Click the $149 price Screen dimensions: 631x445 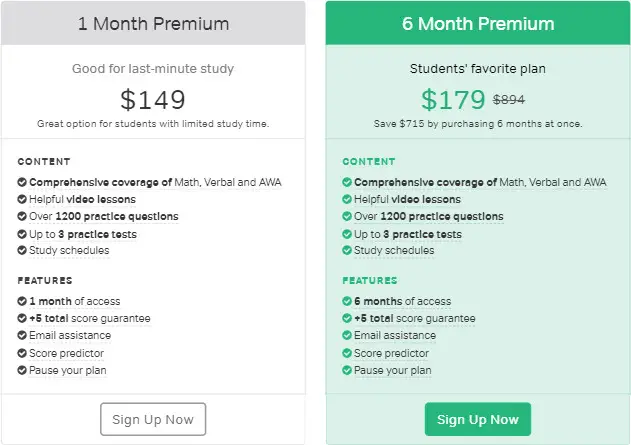tap(153, 100)
